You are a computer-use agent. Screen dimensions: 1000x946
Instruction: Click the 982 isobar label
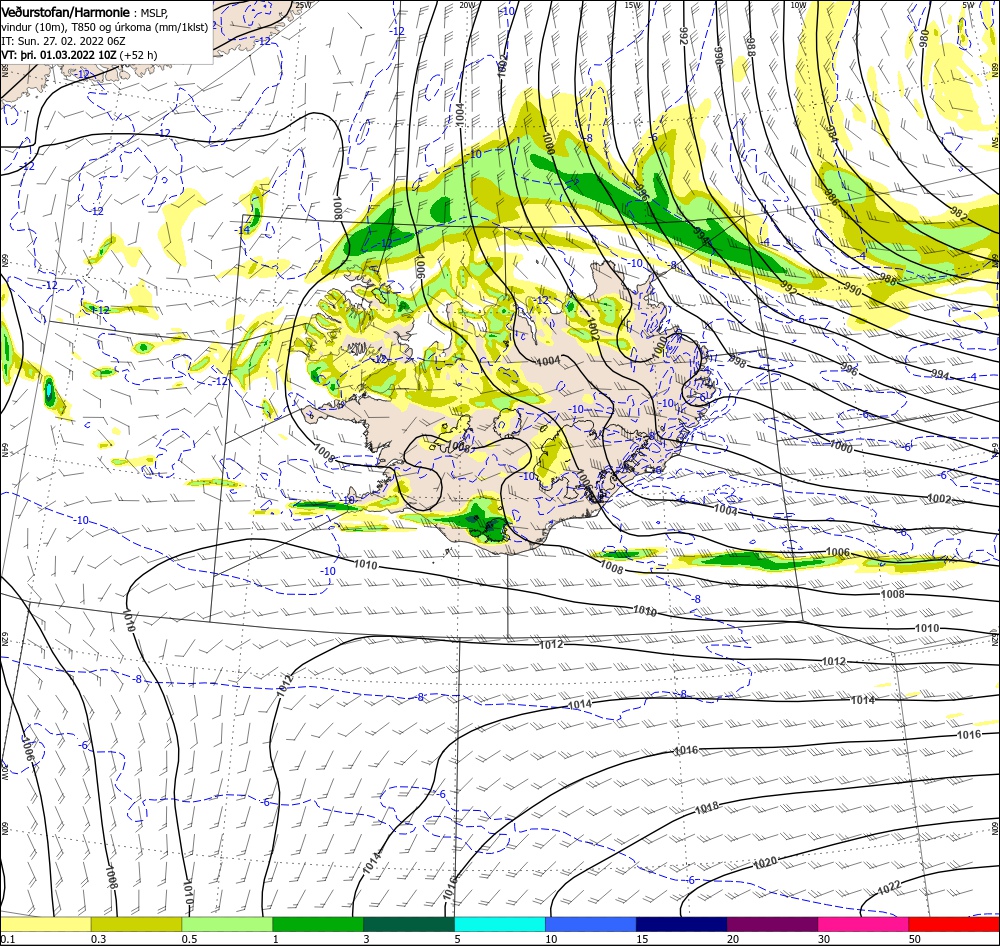coord(959,216)
